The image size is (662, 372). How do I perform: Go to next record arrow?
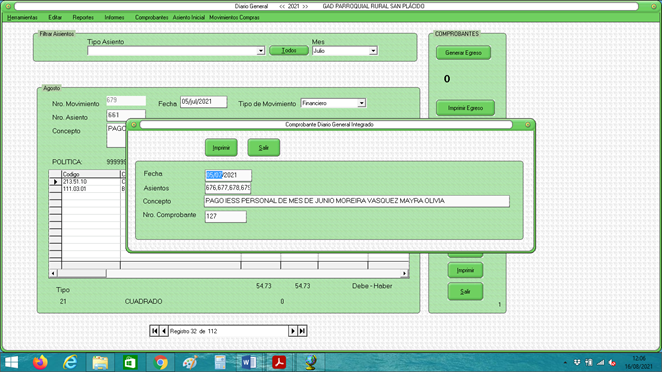(x=293, y=331)
